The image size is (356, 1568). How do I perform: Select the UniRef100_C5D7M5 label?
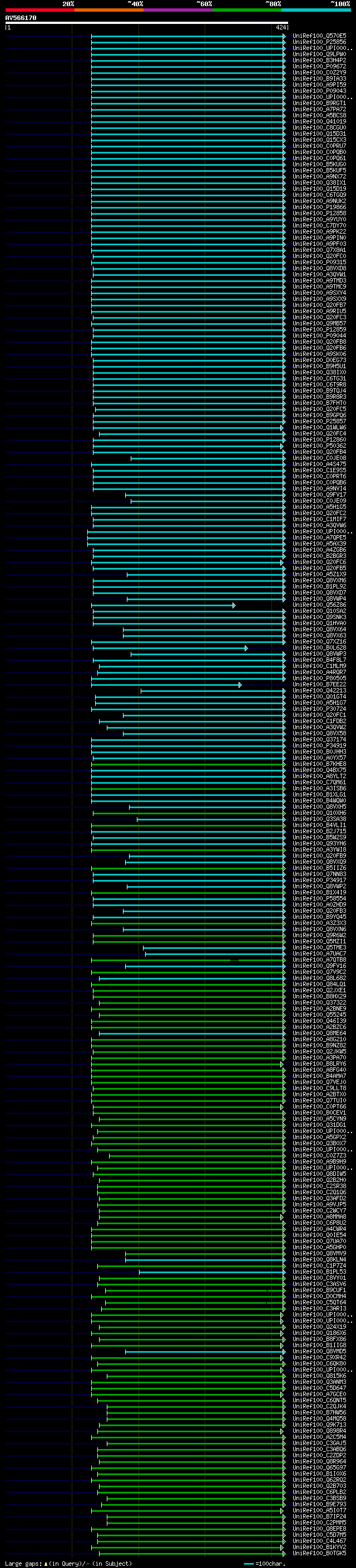coord(319,1535)
